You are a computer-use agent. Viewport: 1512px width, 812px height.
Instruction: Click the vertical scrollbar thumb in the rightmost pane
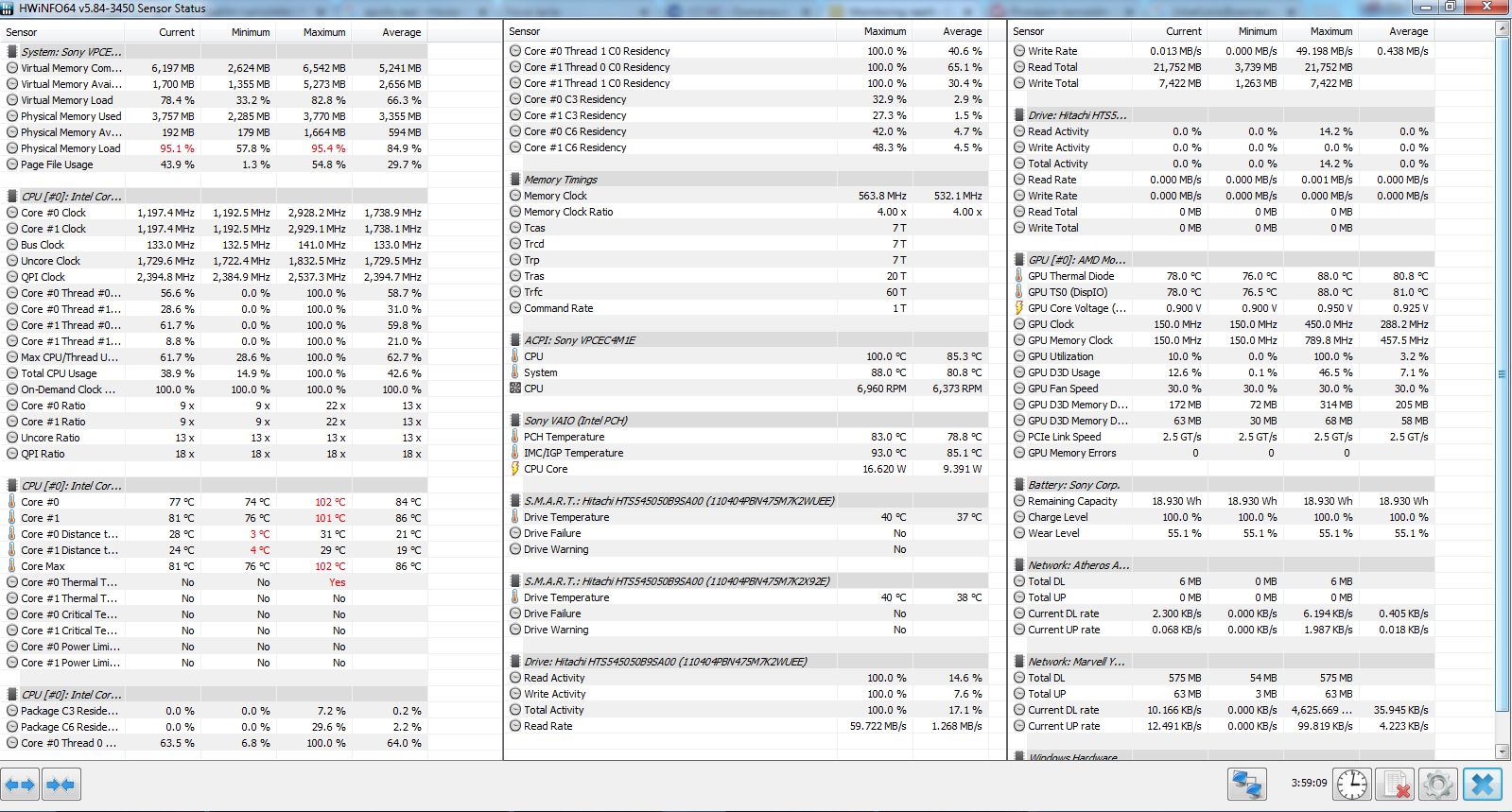1503,374
